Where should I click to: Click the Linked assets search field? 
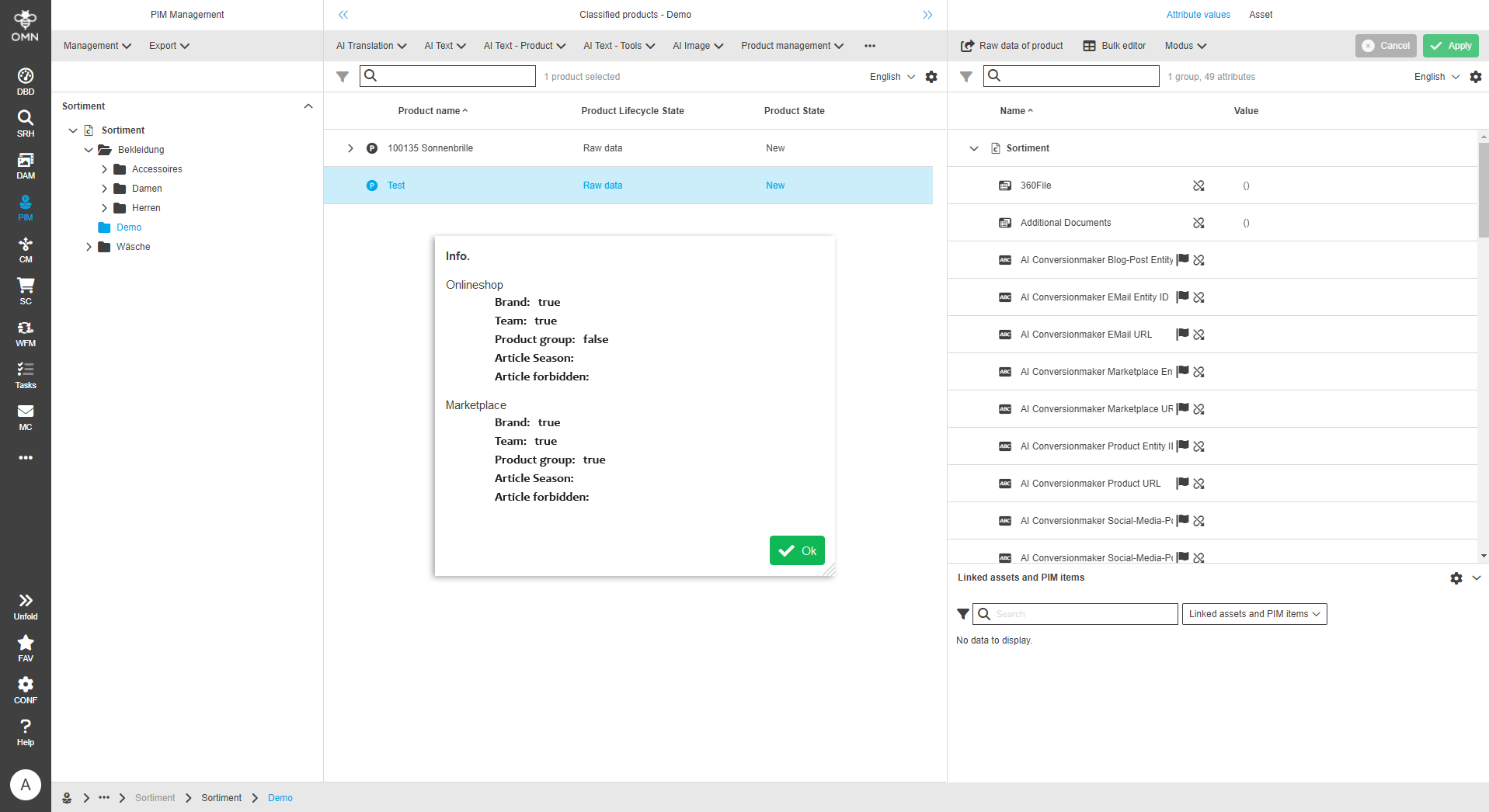pyautogui.click(x=1075, y=613)
